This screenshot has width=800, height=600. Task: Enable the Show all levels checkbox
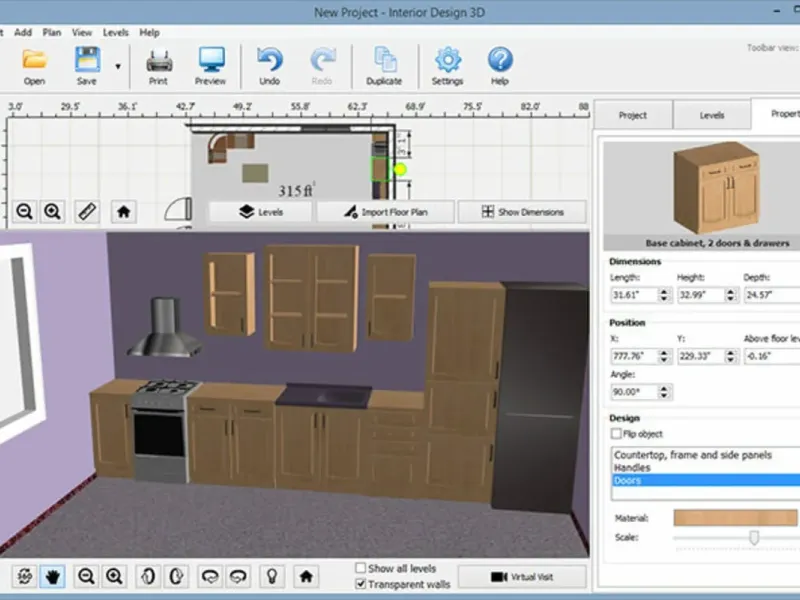361,568
